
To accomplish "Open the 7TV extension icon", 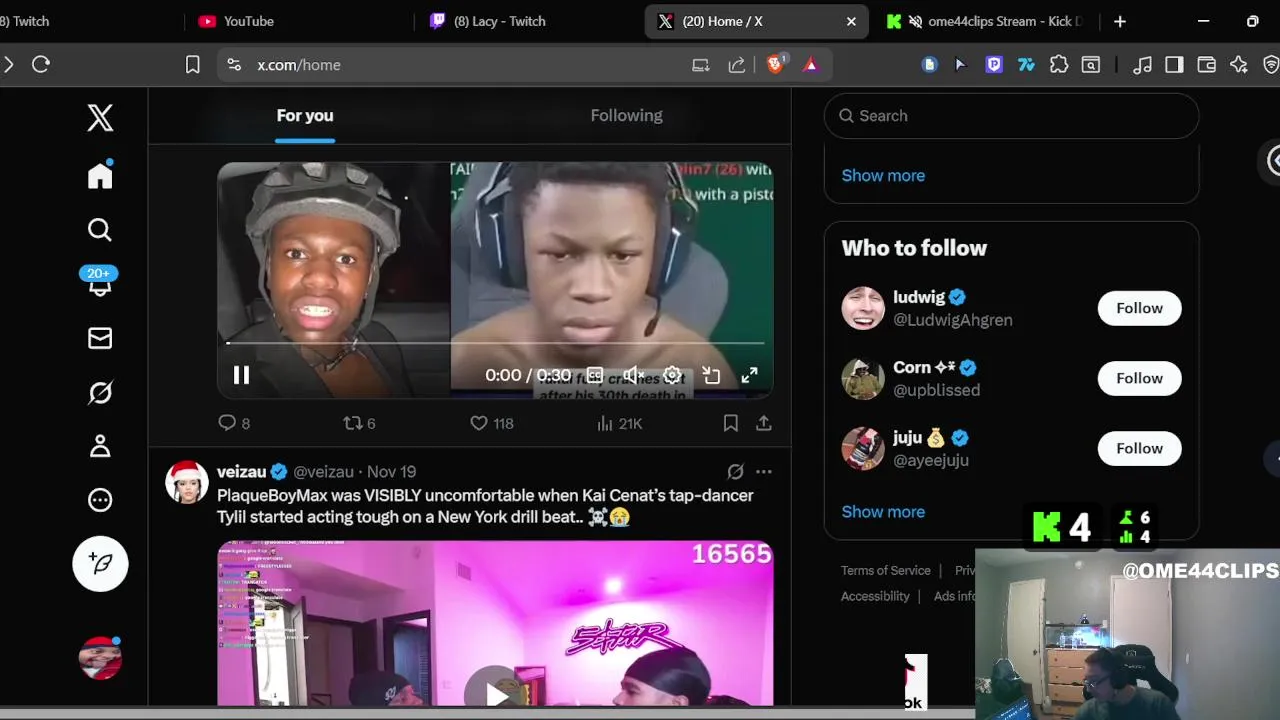I will pos(1026,64).
